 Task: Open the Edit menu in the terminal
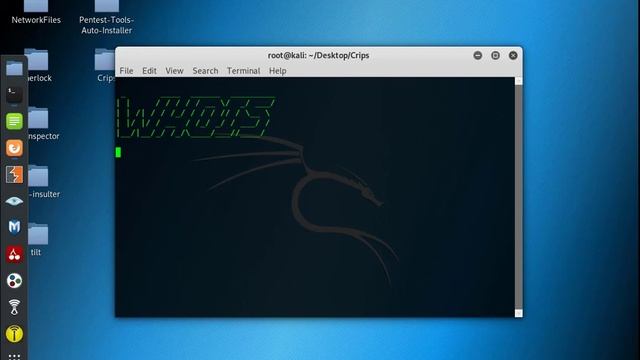click(149, 71)
